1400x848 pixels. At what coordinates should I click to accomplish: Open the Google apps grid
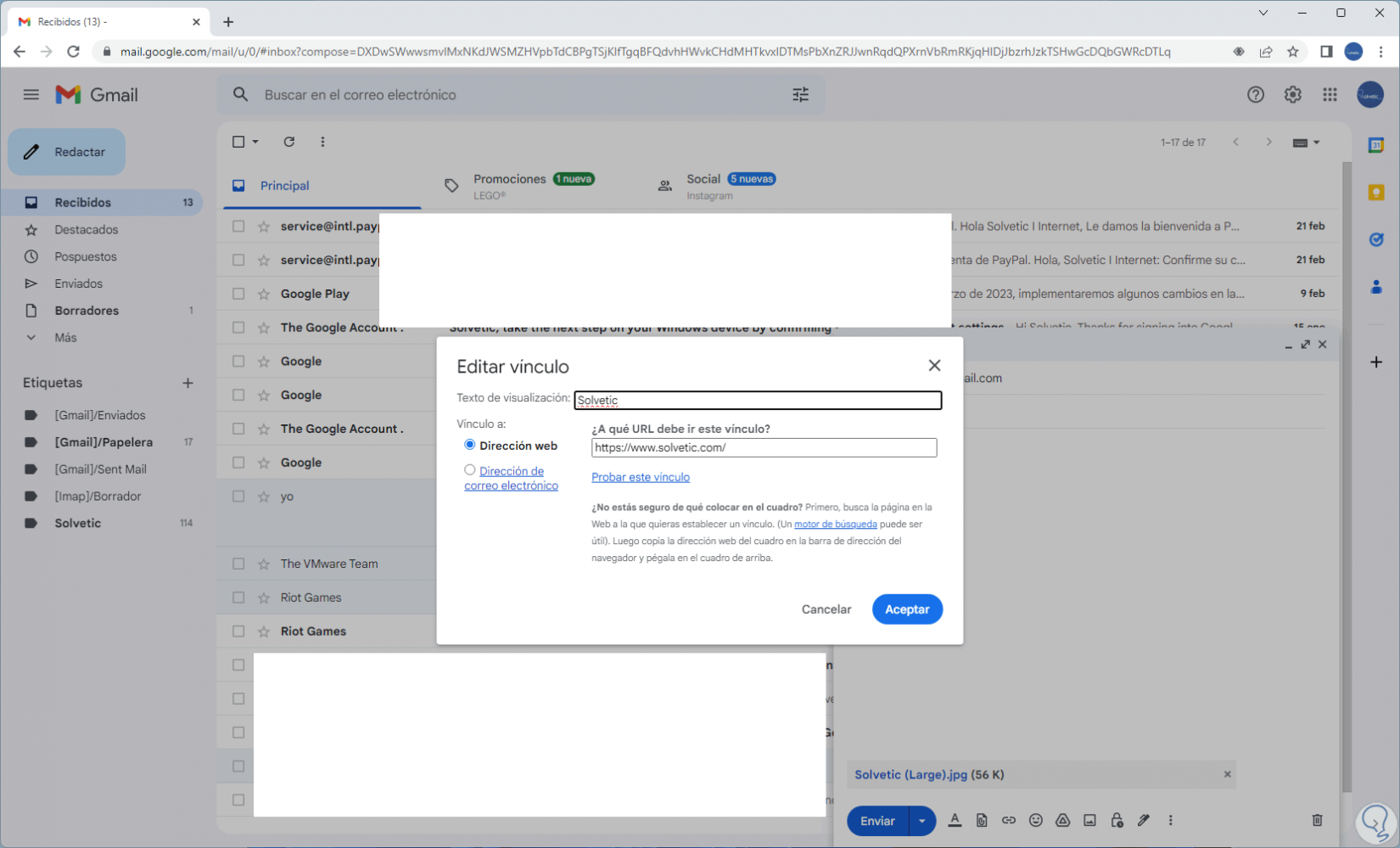(1330, 94)
